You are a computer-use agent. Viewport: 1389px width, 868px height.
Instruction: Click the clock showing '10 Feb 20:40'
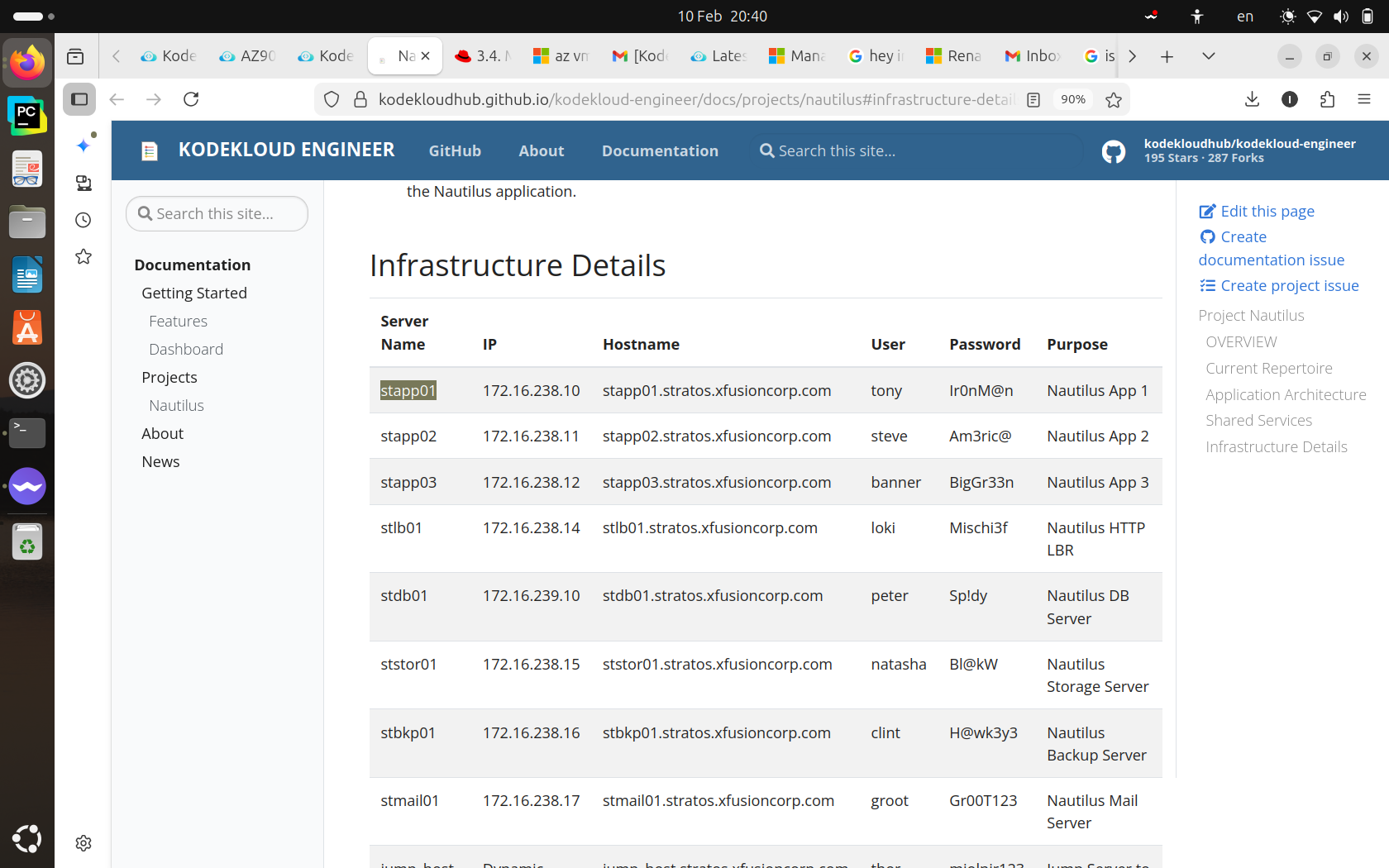click(723, 17)
